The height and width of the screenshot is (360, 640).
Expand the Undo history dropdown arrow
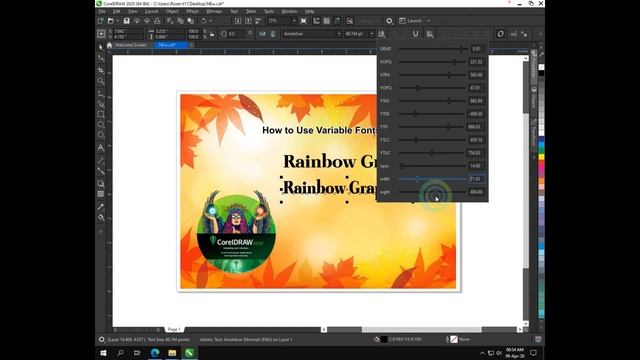pyautogui.click(x=211, y=21)
